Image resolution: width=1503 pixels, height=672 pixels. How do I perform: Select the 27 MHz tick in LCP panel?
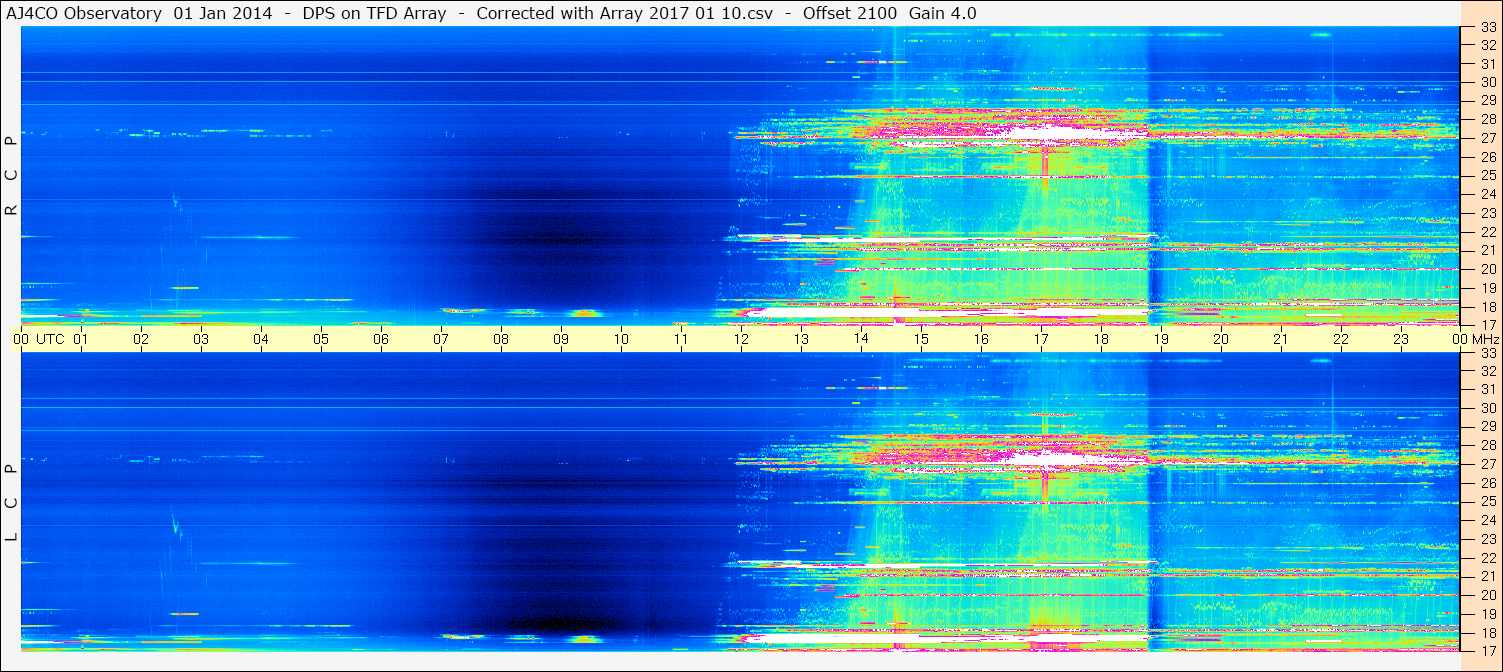click(1487, 464)
